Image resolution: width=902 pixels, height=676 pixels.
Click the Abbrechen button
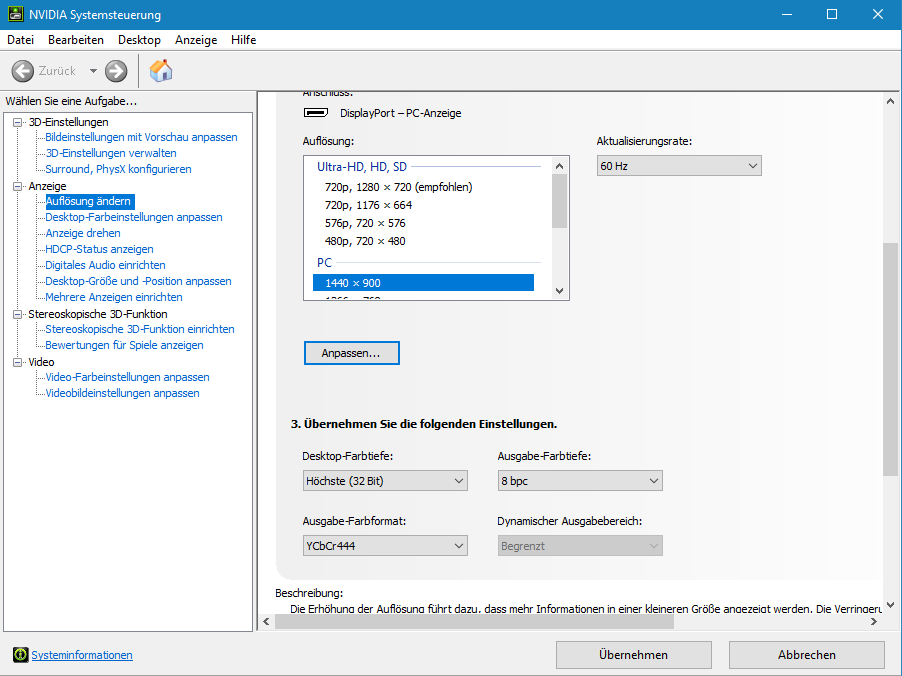(x=807, y=655)
